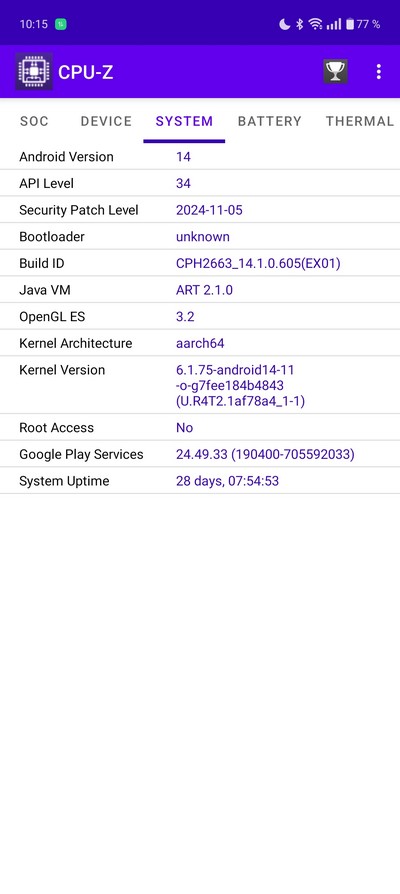Tap the cellular signal bars icon
The width and height of the screenshot is (400, 894).
(334, 24)
